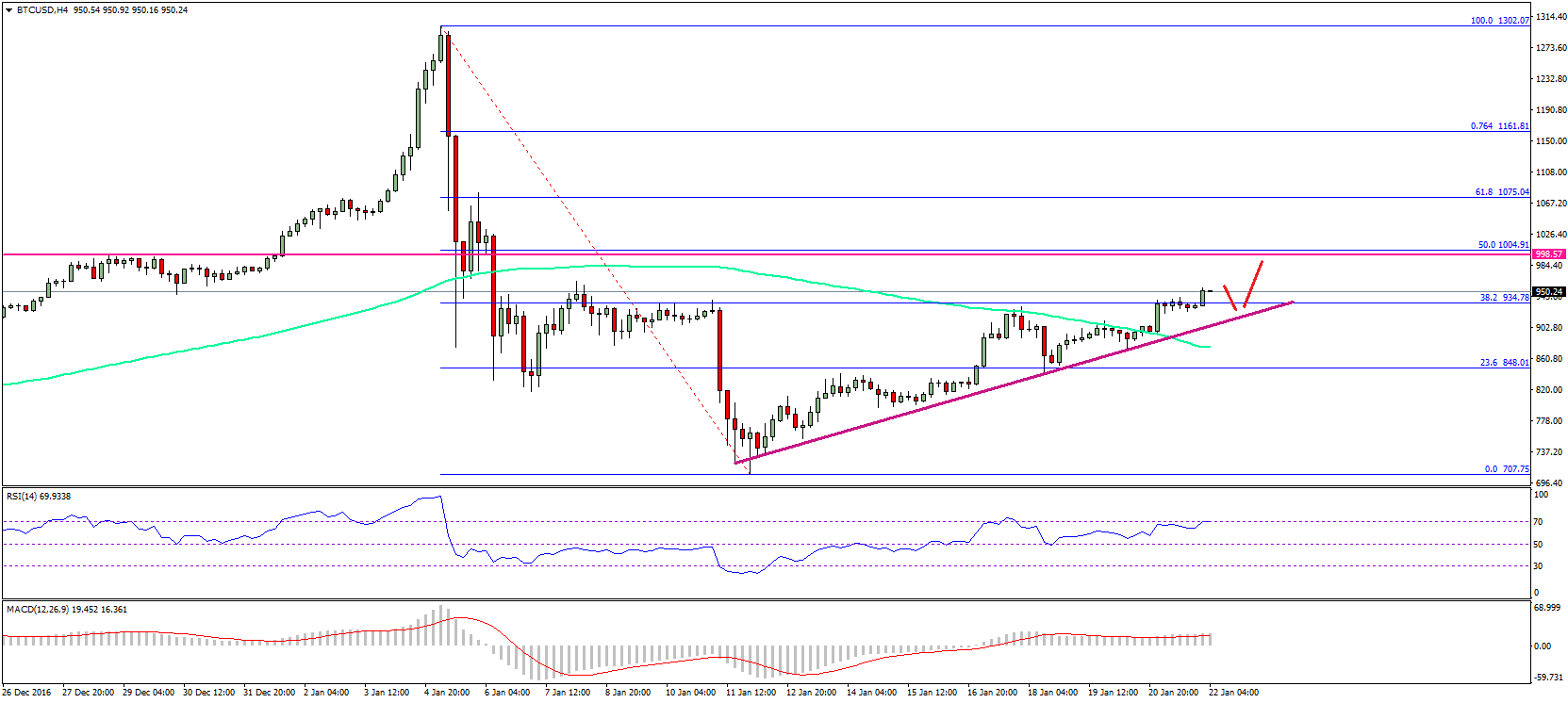1568x703 pixels.
Task: Click the RSI(14) 69.9338 indicator label
Action: (x=39, y=496)
